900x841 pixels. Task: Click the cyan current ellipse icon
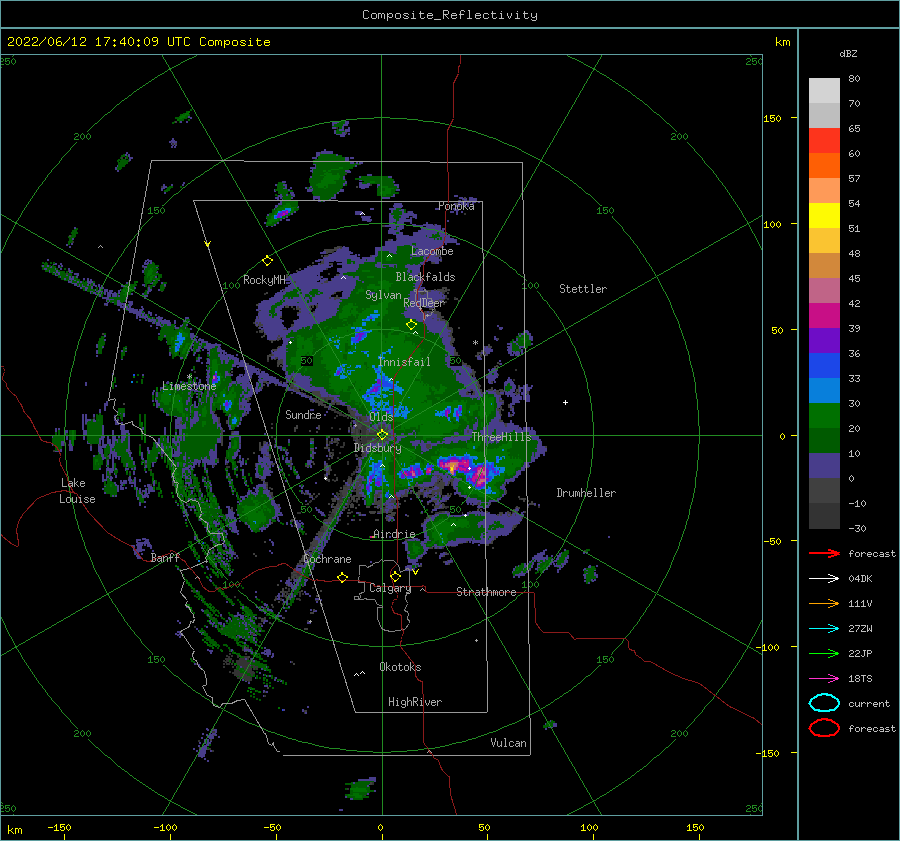click(x=824, y=703)
